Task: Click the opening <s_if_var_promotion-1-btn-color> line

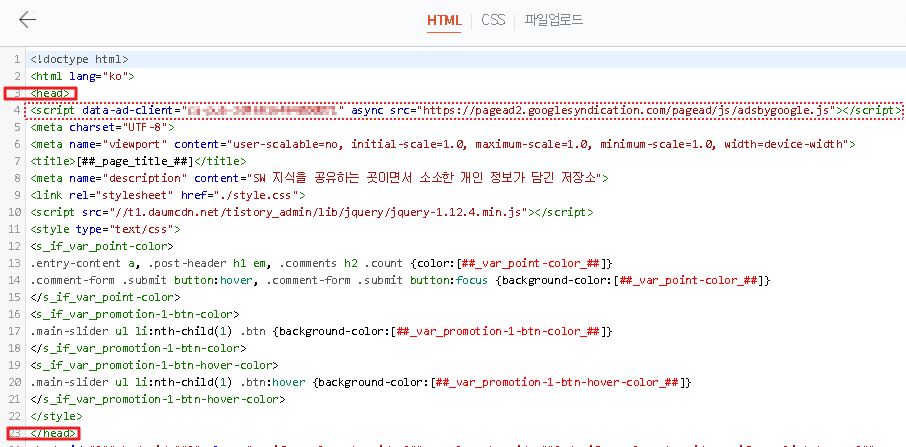Action: [x=135, y=314]
